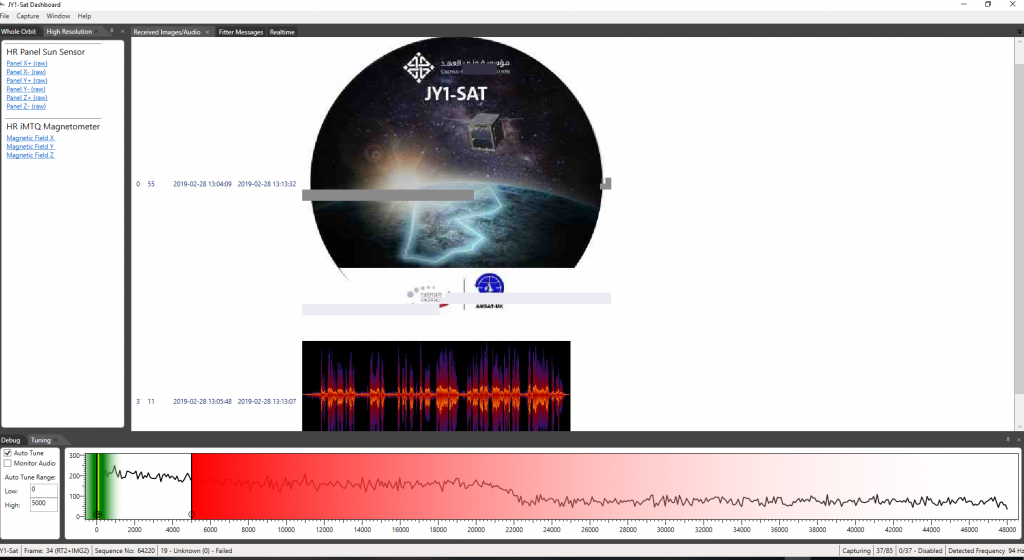Click timestamp 2019-02-28 13:05:48
This screenshot has width=1024, height=560.
(x=202, y=401)
